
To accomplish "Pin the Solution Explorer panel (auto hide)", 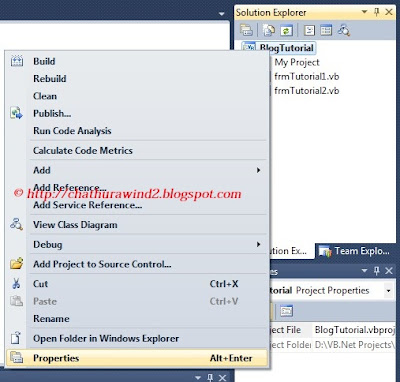I will click(377, 12).
